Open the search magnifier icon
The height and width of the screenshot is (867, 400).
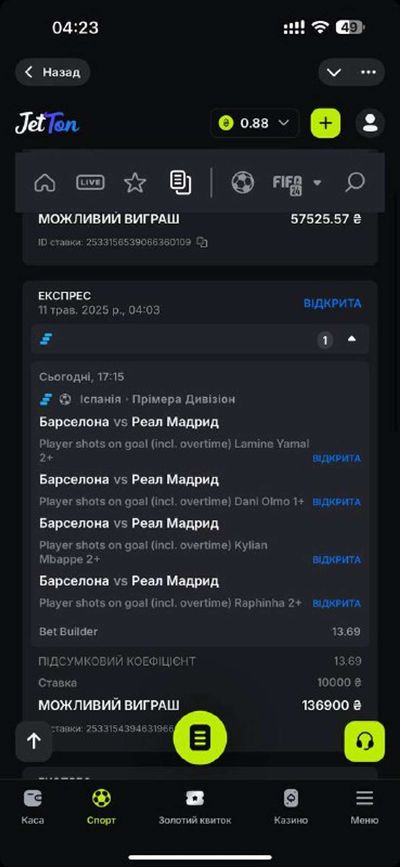[x=355, y=182]
